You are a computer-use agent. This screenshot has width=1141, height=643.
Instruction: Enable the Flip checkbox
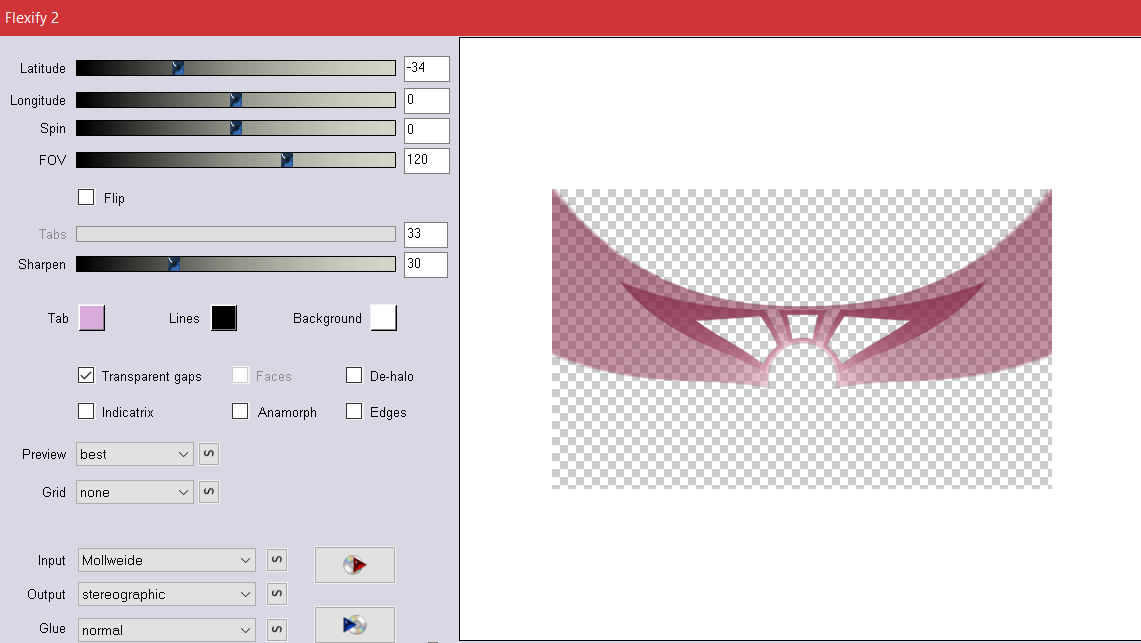86,197
